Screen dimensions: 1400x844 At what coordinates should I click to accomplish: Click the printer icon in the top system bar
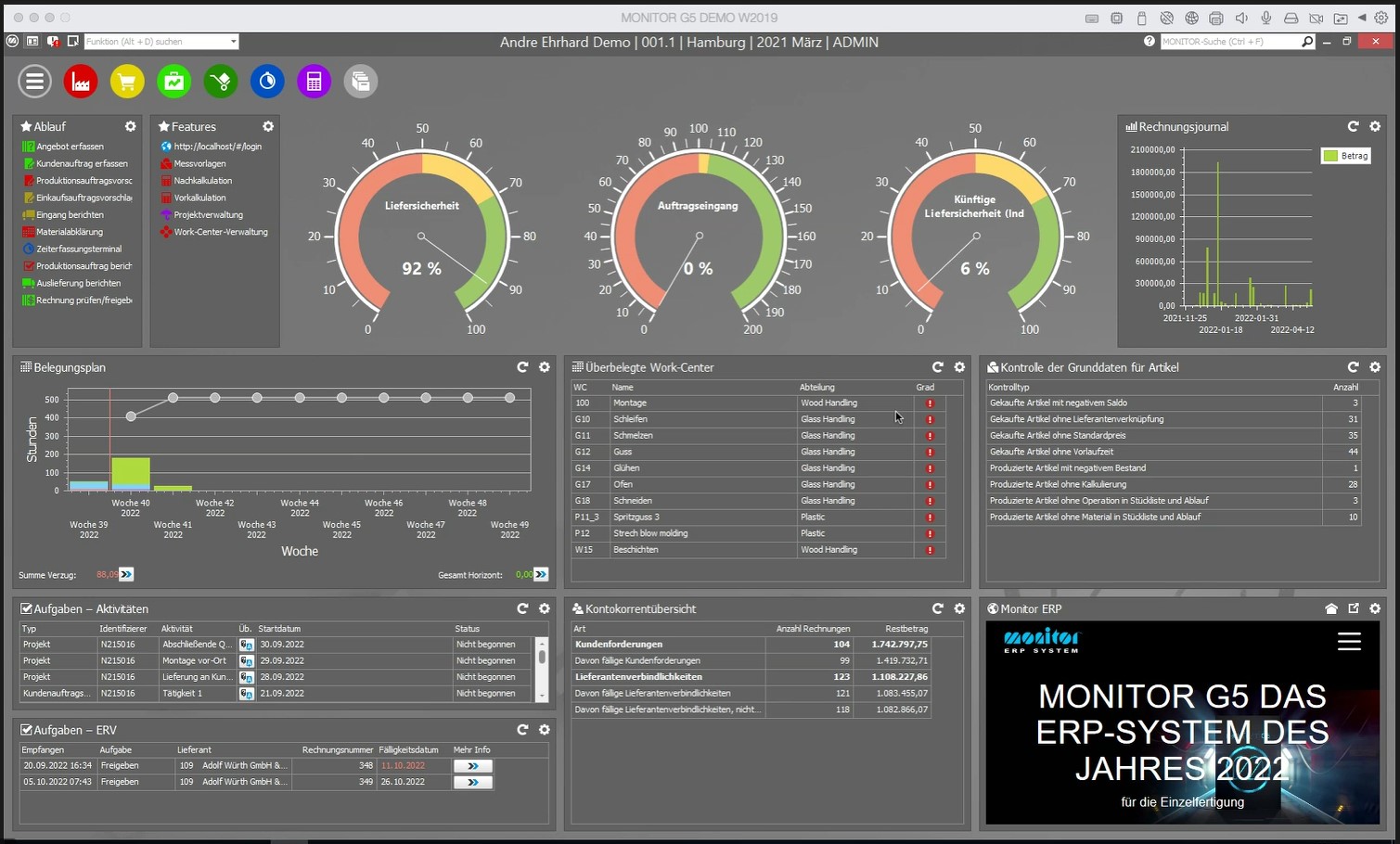(x=1216, y=18)
